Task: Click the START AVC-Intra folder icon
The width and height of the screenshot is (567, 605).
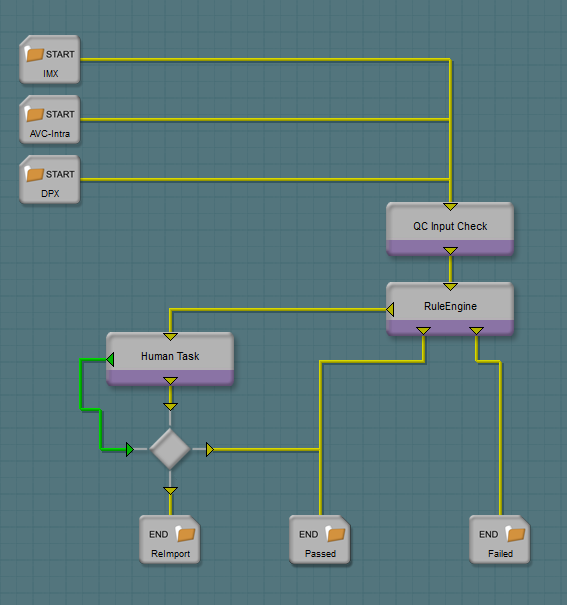Action: pos(34,114)
